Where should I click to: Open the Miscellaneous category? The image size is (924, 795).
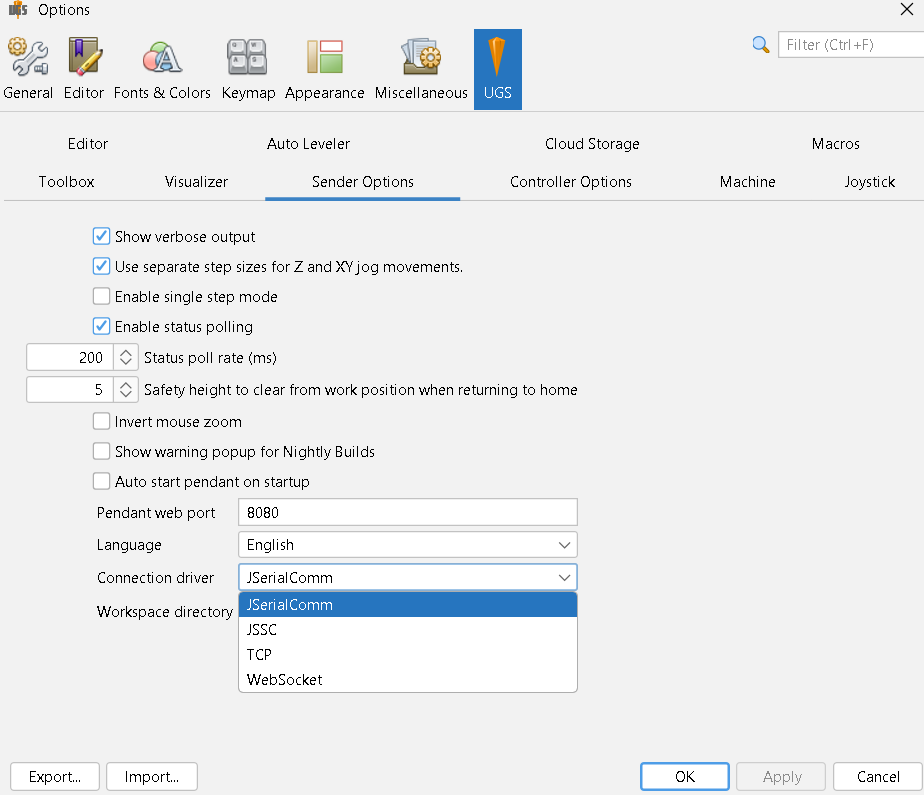tap(421, 69)
